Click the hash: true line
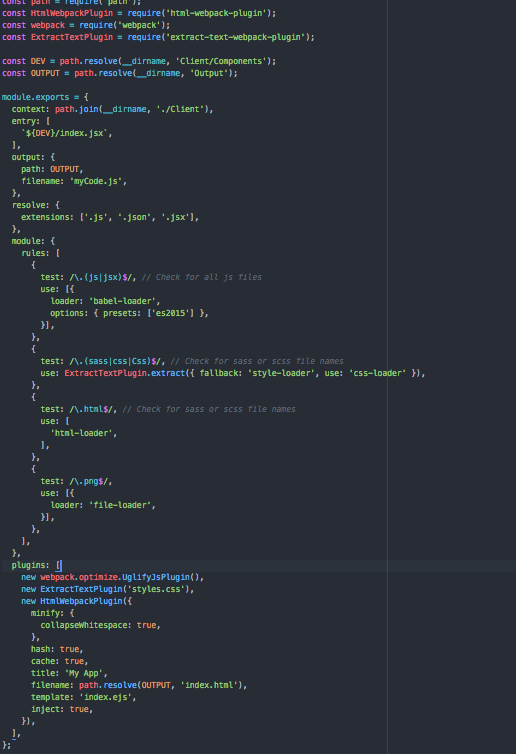The image size is (516, 754). pyautogui.click(x=57, y=649)
